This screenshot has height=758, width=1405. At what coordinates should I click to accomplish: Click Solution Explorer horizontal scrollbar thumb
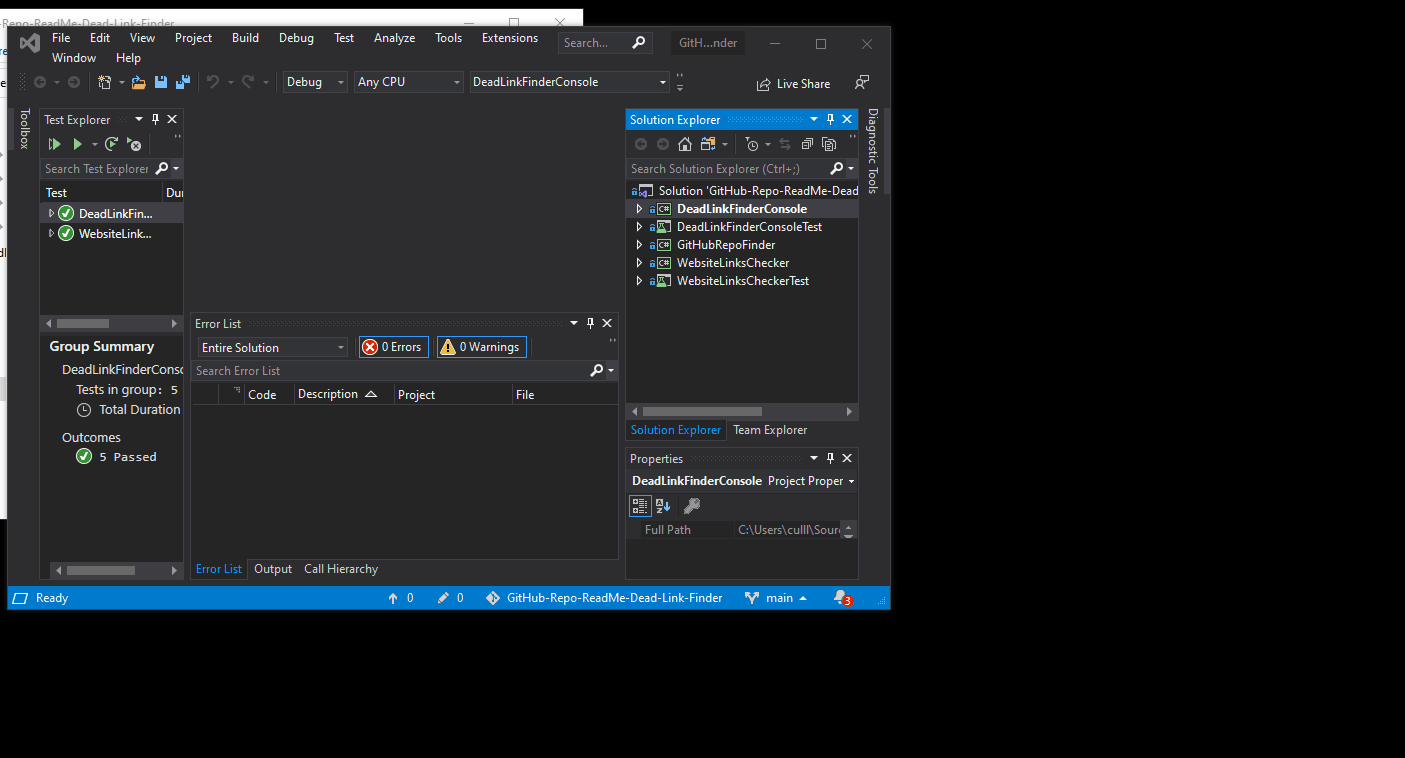tap(702, 411)
